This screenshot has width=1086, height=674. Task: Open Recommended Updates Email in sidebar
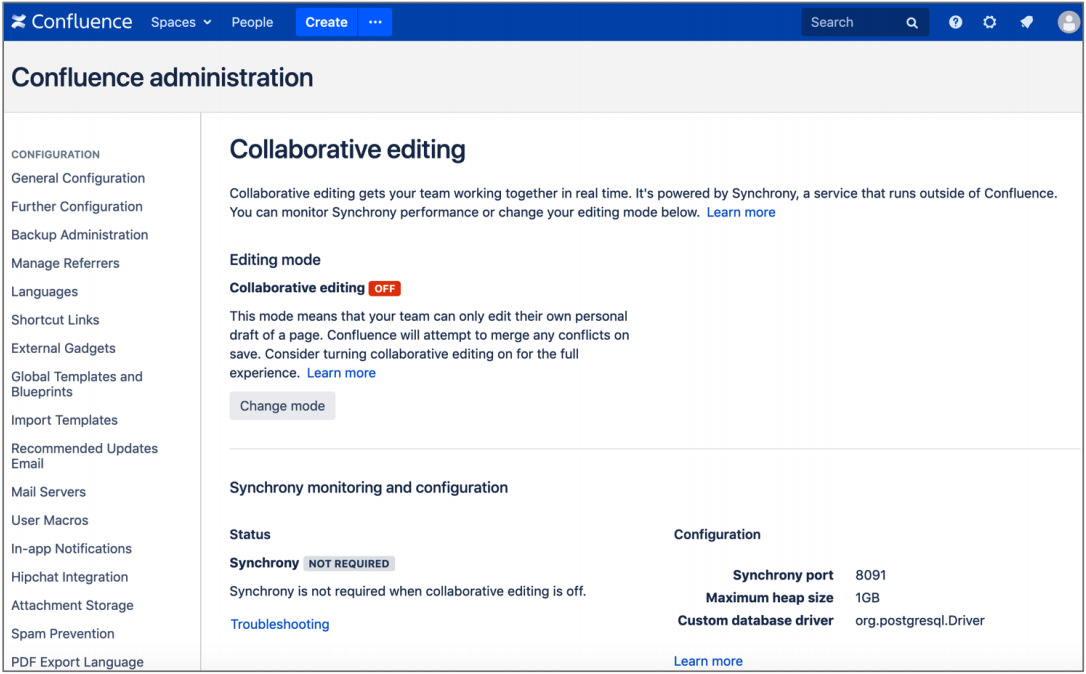(x=84, y=456)
